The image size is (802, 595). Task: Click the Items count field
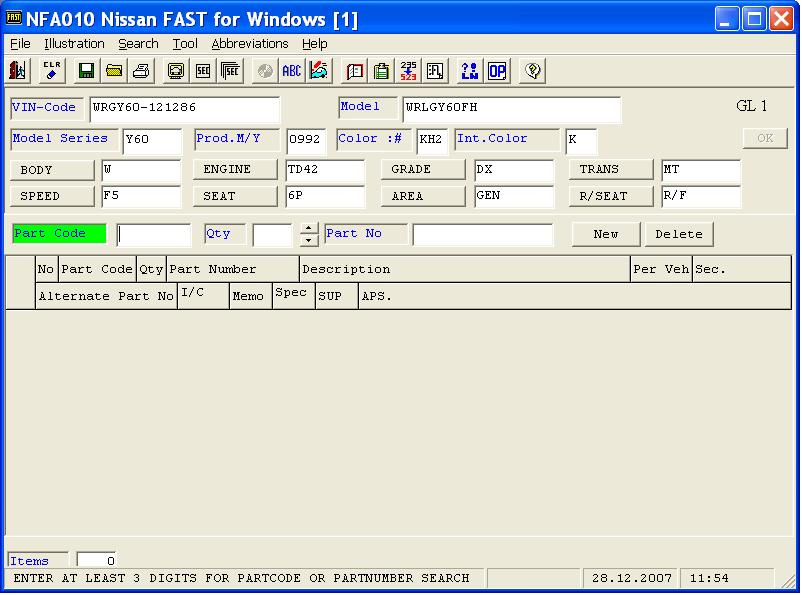[96, 560]
